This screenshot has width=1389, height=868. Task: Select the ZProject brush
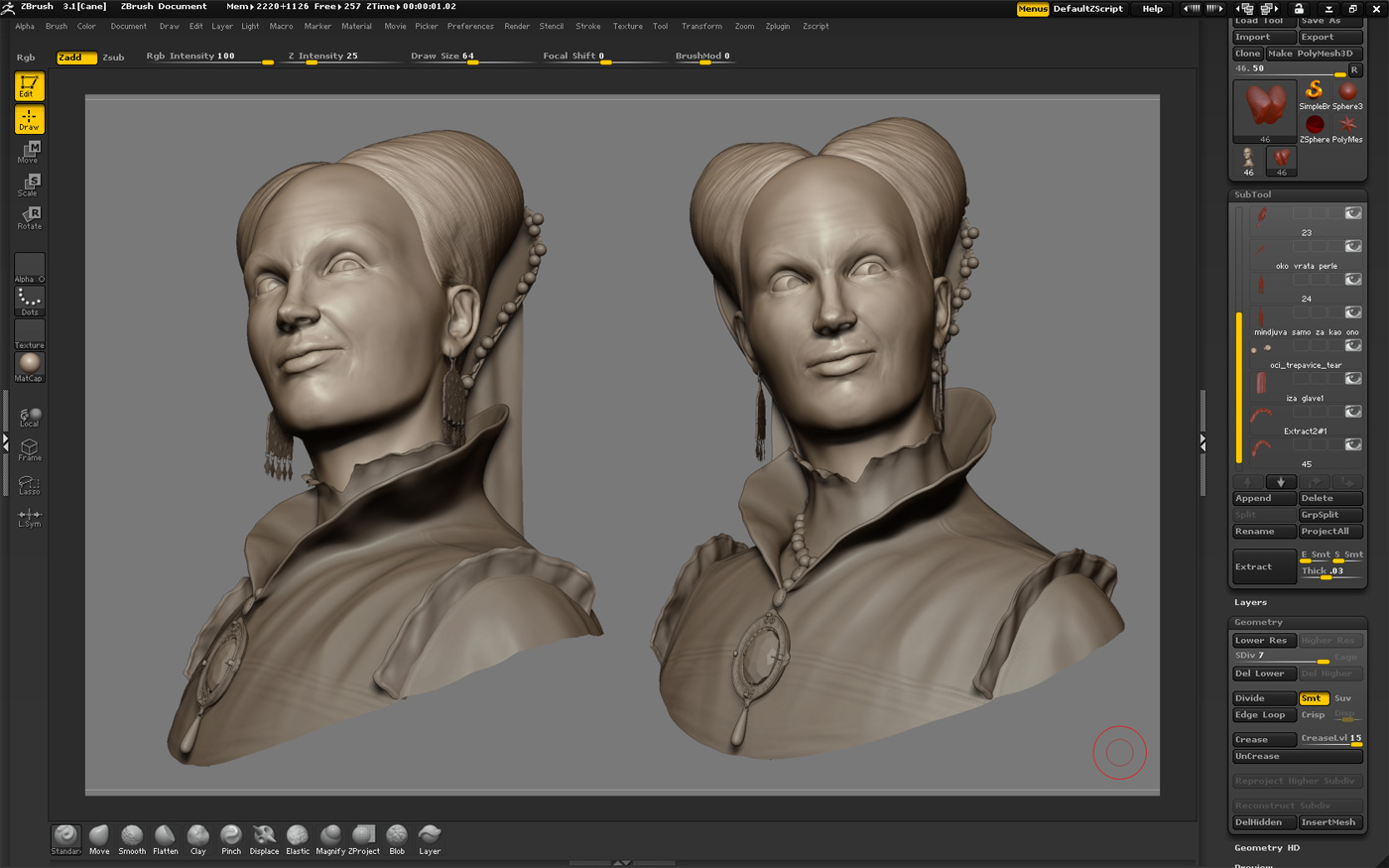[364, 839]
